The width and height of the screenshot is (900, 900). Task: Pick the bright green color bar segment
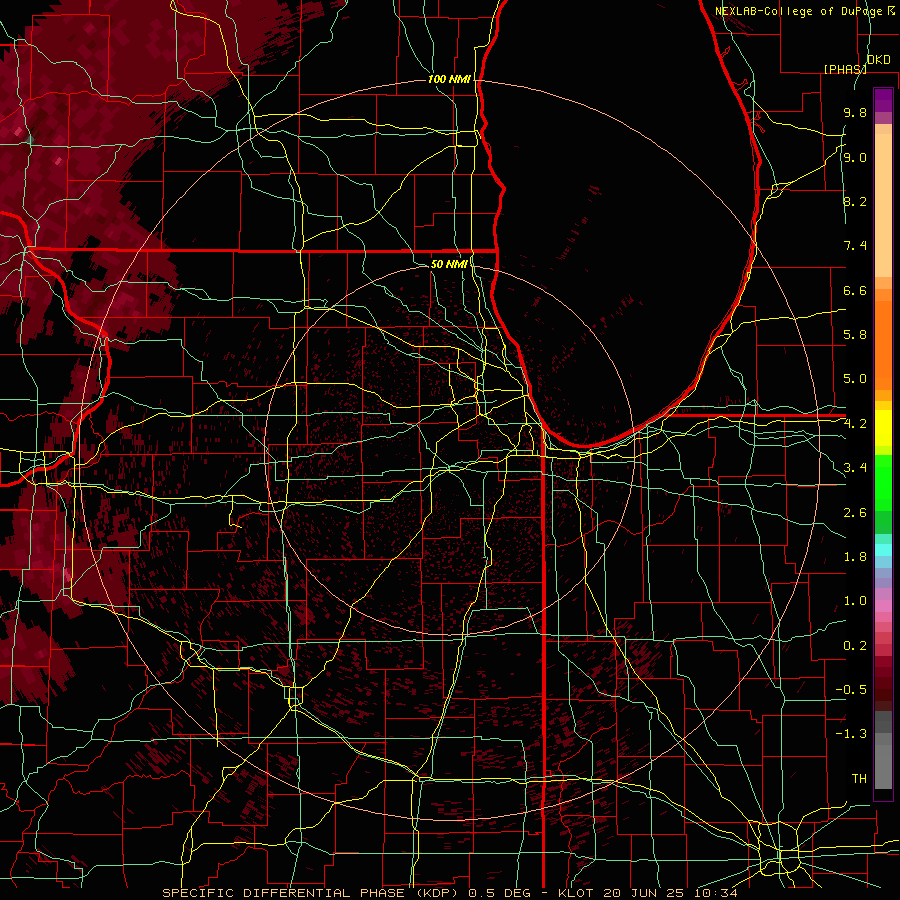(x=883, y=488)
